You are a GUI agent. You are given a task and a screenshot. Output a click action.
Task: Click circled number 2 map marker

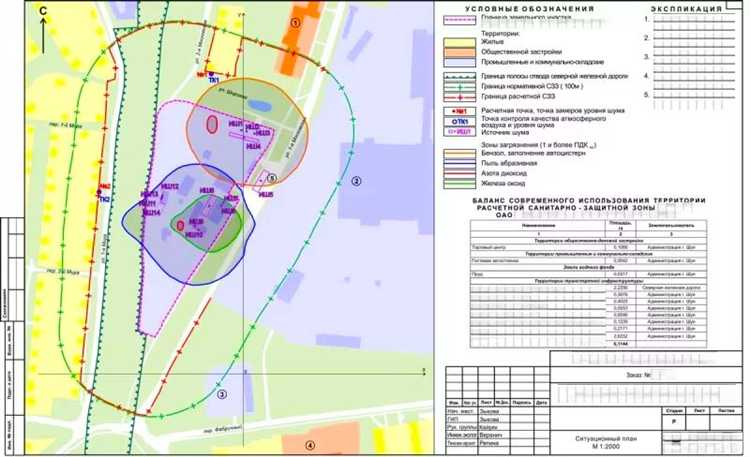354,181
